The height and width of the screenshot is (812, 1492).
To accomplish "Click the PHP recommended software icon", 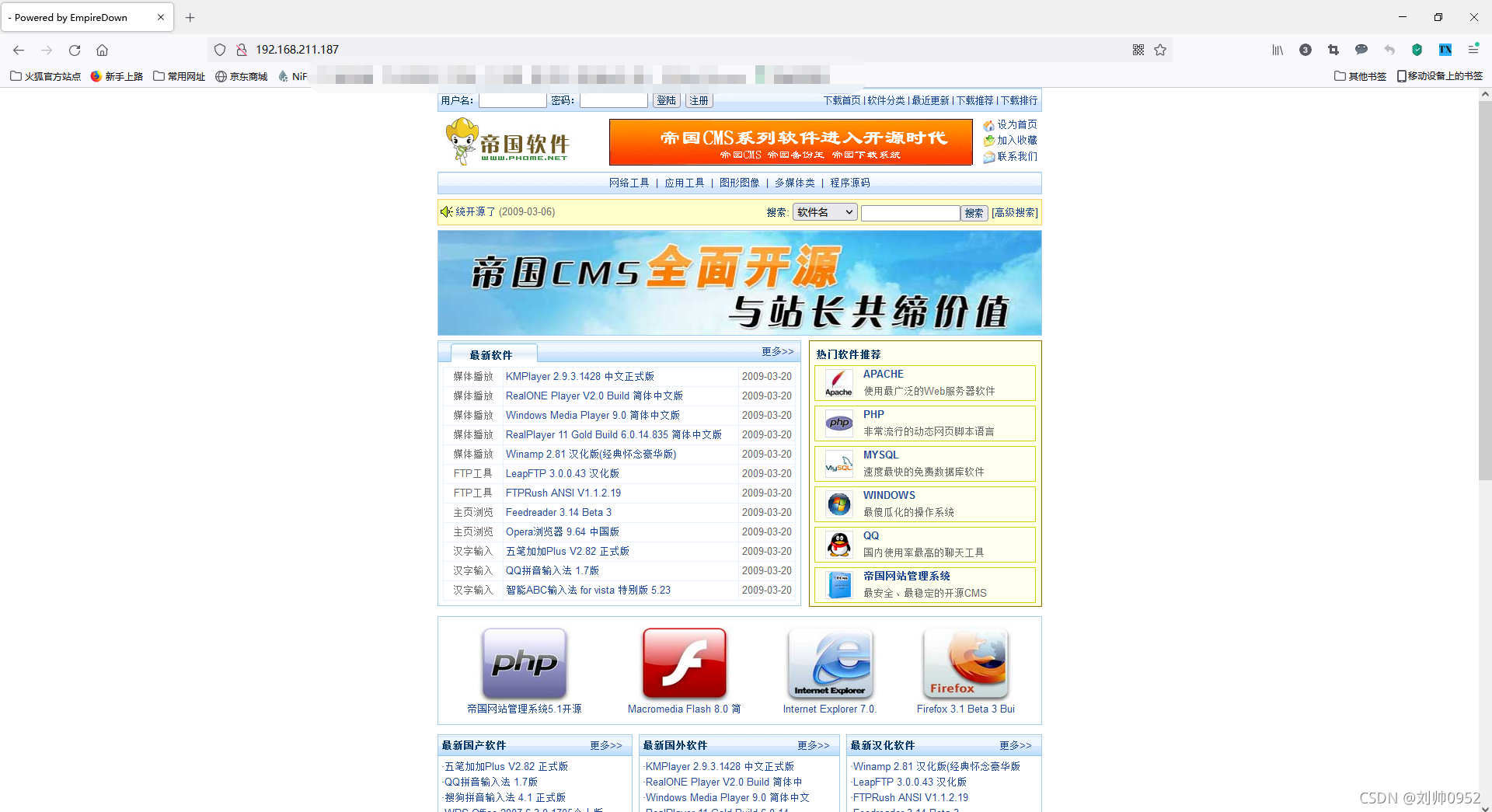I will pos(838,423).
